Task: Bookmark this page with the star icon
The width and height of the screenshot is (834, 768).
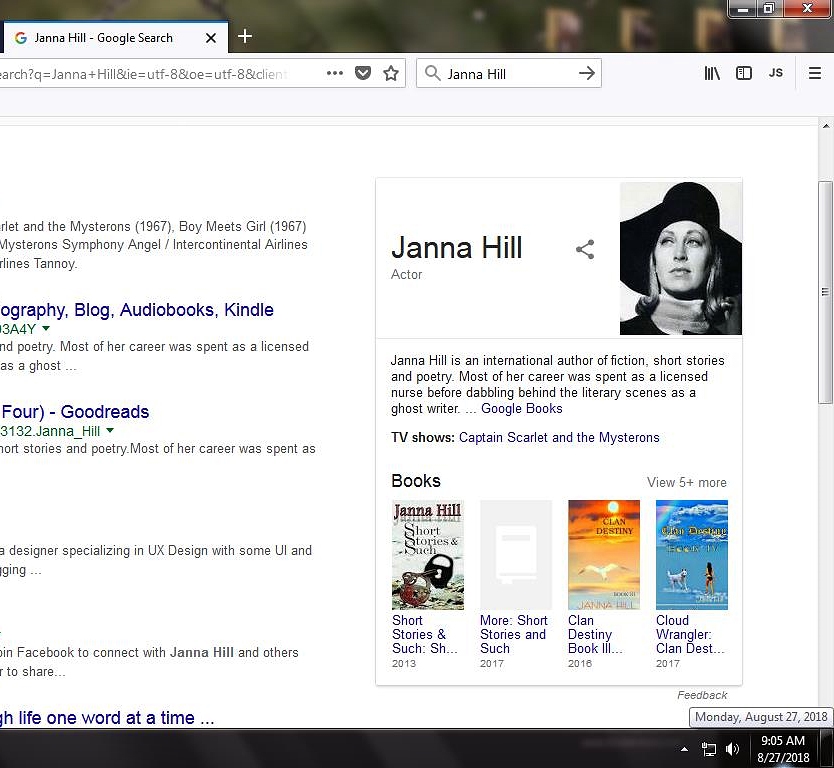Action: pyautogui.click(x=390, y=73)
